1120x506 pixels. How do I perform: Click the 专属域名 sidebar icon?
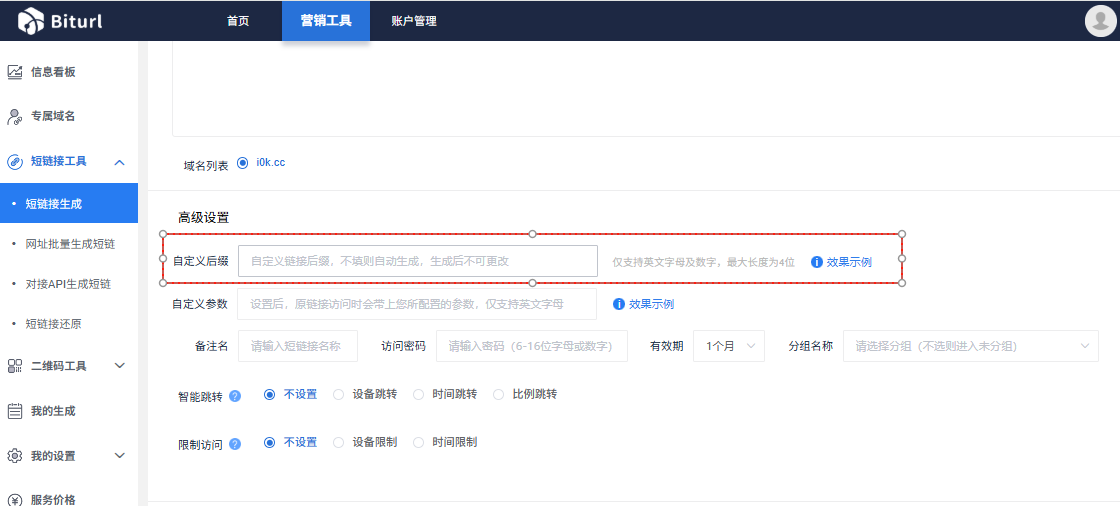pyautogui.click(x=15, y=116)
